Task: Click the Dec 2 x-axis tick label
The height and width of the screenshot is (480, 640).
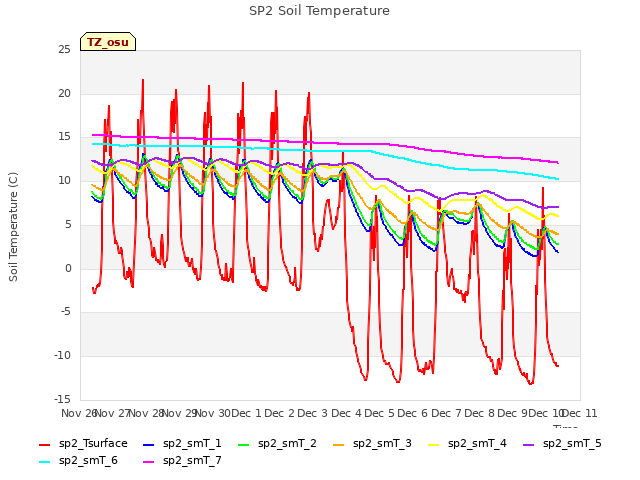Action: click(280, 413)
